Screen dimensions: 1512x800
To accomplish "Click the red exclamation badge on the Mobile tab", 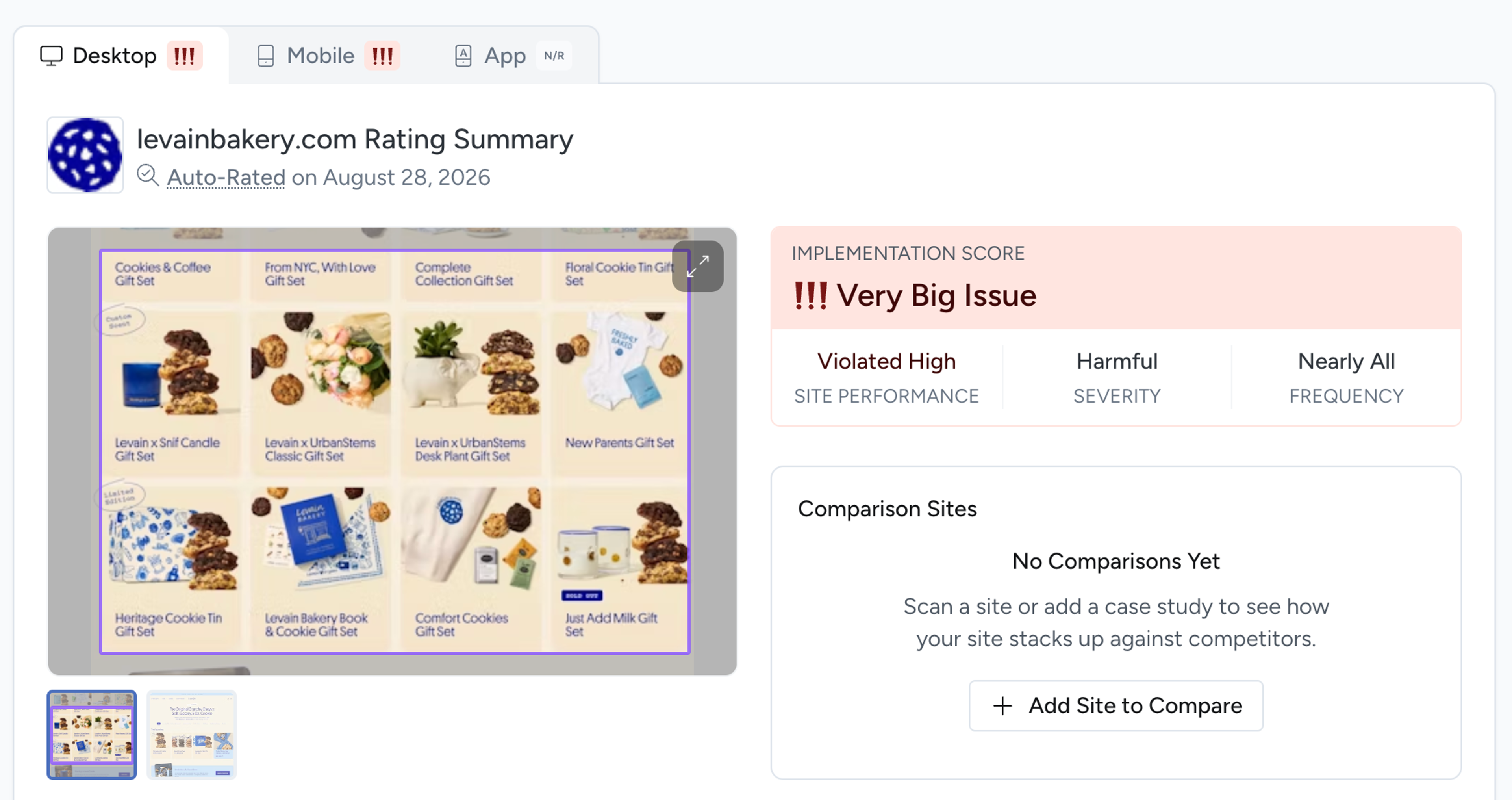I will tap(382, 56).
